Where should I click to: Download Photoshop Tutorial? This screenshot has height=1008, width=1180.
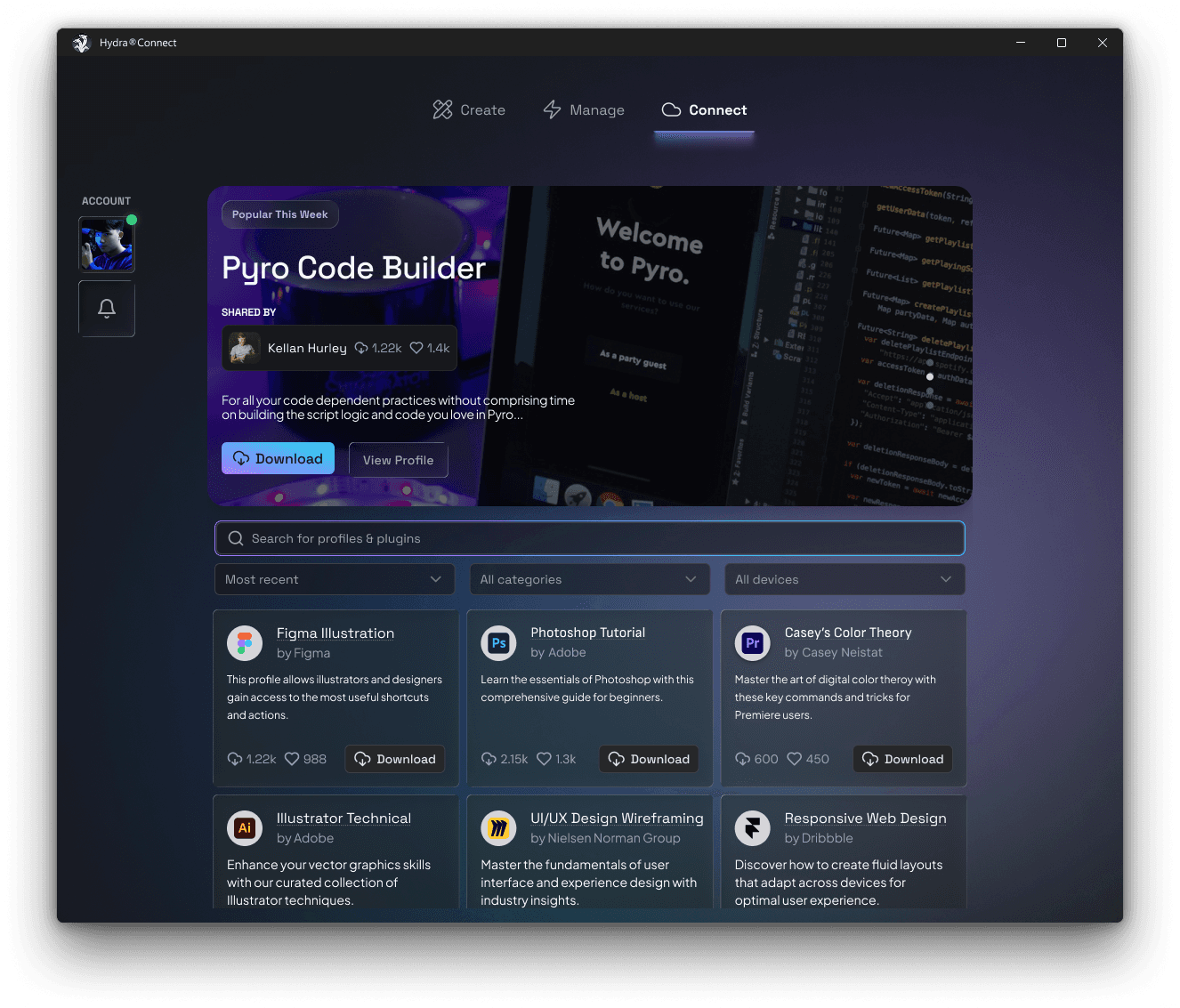tap(649, 759)
